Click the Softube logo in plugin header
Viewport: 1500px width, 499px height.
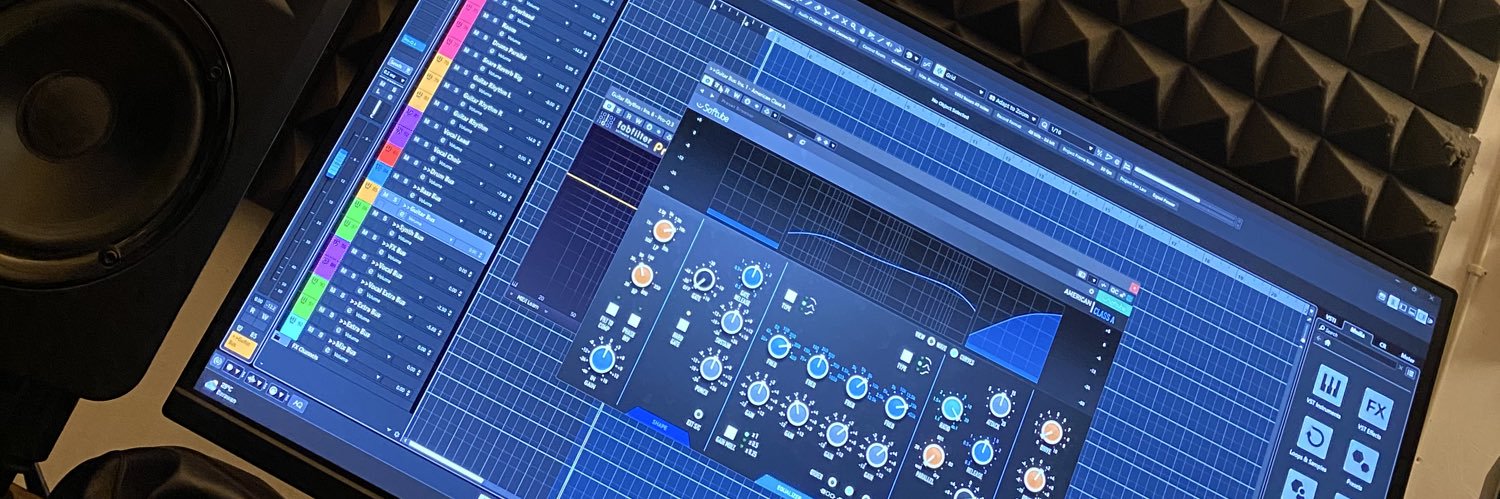[713, 110]
